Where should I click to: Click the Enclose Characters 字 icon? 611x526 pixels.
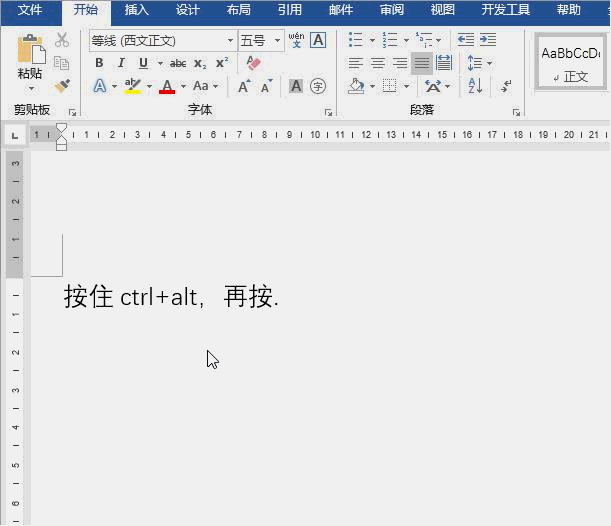(x=318, y=86)
